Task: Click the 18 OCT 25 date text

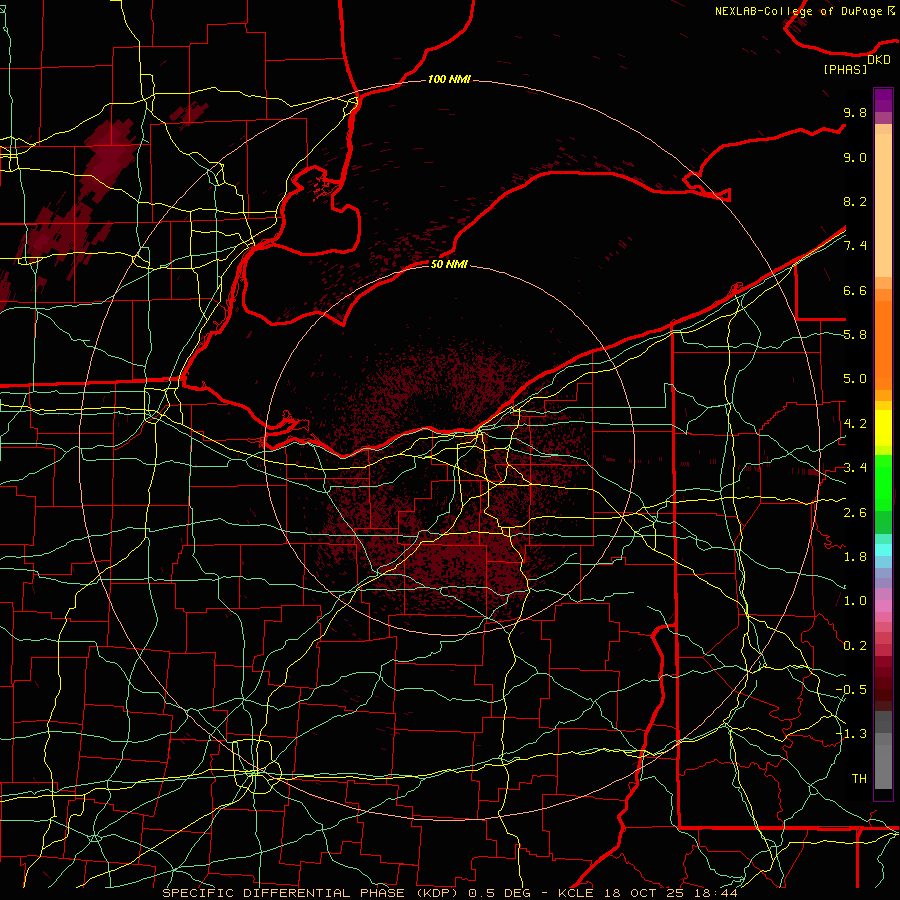Action: (x=645, y=893)
